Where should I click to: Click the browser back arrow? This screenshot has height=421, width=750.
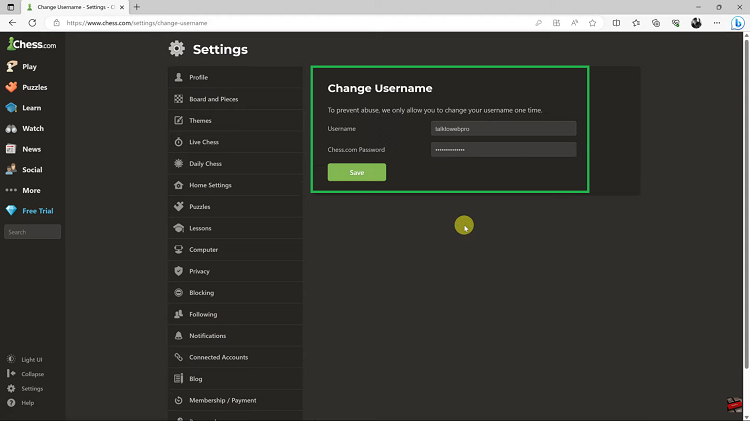coord(12,23)
